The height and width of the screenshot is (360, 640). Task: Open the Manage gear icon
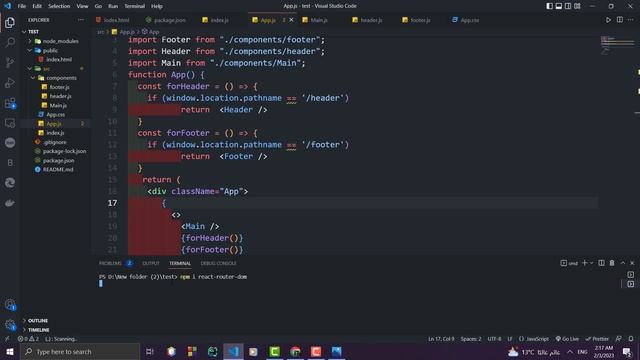(x=10, y=325)
